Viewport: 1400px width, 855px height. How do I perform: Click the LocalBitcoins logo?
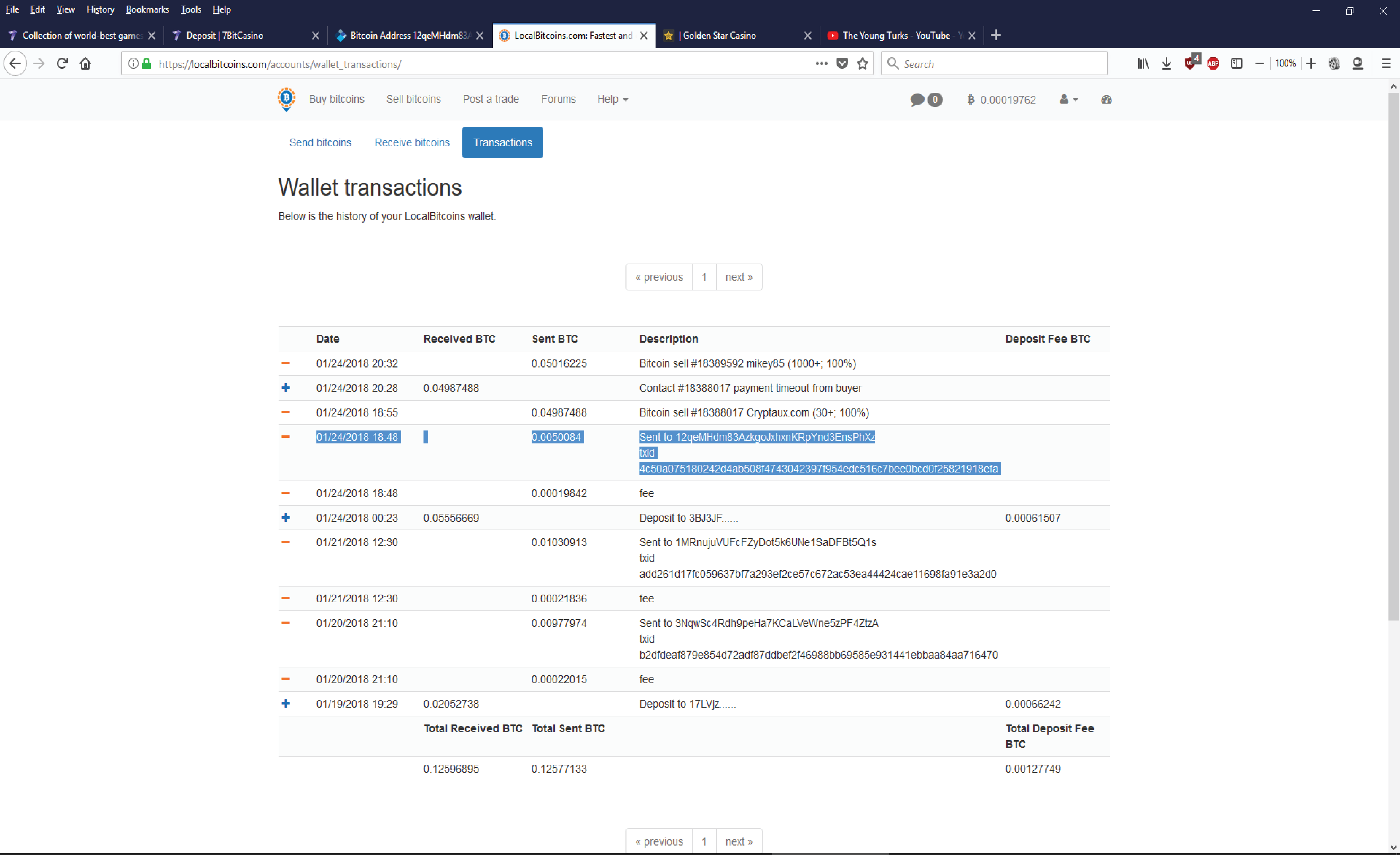pos(286,99)
